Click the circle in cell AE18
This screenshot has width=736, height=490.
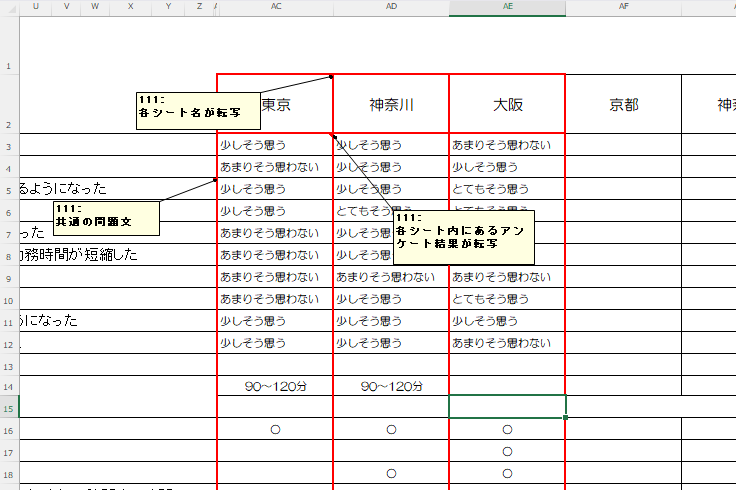click(507, 474)
